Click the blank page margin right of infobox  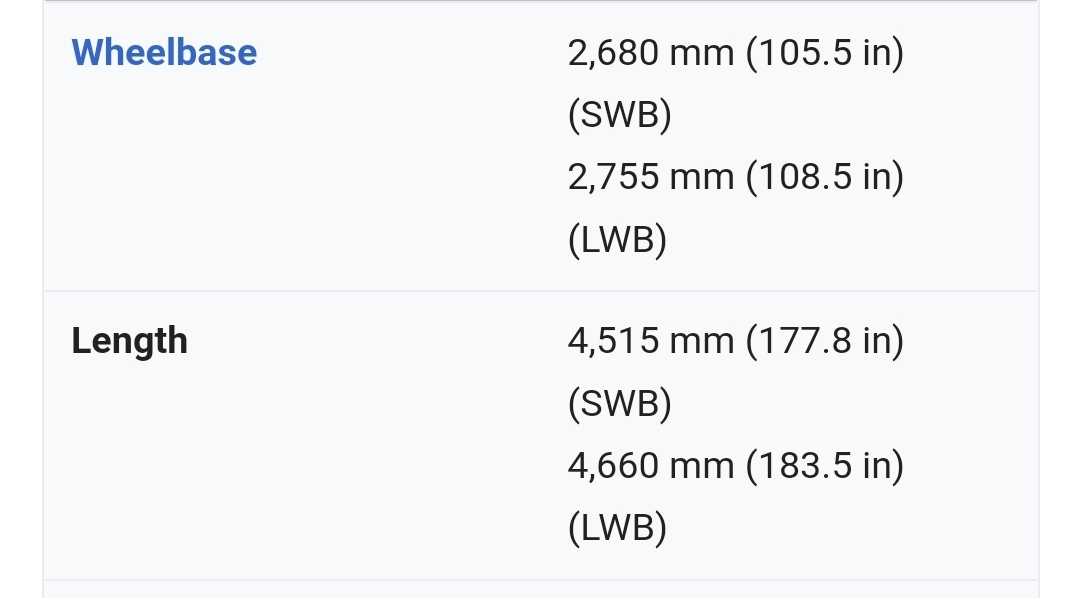click(x=1059, y=299)
